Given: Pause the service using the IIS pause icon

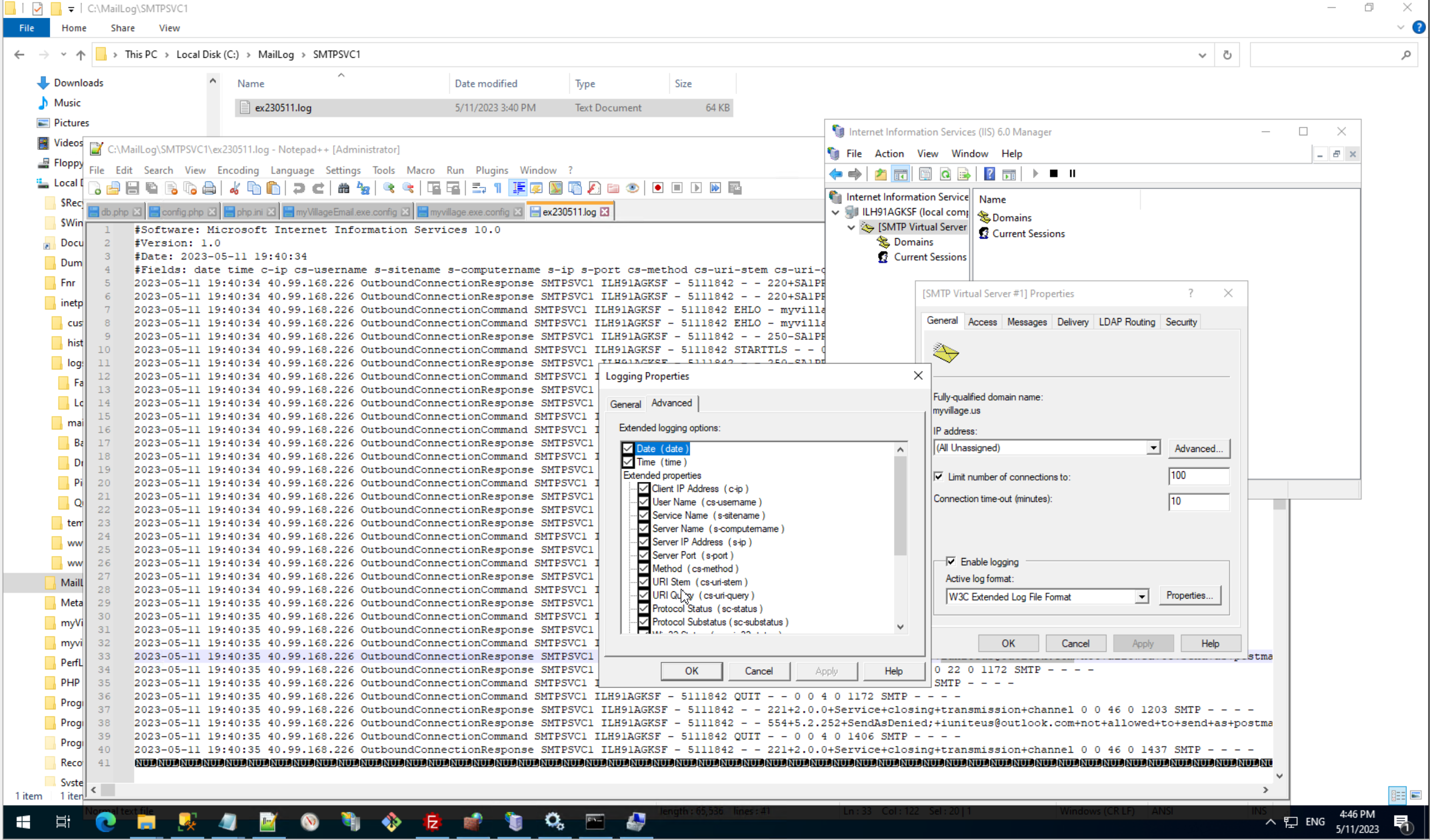Looking at the screenshot, I should [x=1072, y=174].
